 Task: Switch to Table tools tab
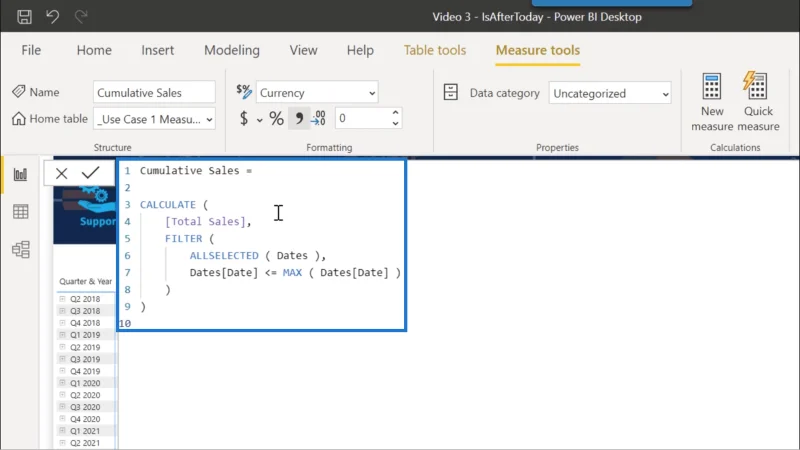tap(435, 50)
